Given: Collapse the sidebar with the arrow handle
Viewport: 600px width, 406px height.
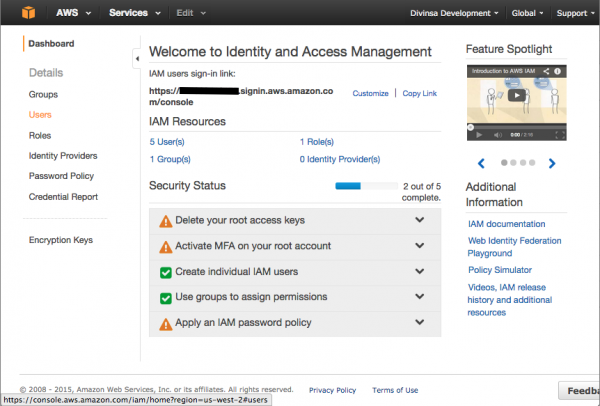Looking at the screenshot, I should coord(137,59).
